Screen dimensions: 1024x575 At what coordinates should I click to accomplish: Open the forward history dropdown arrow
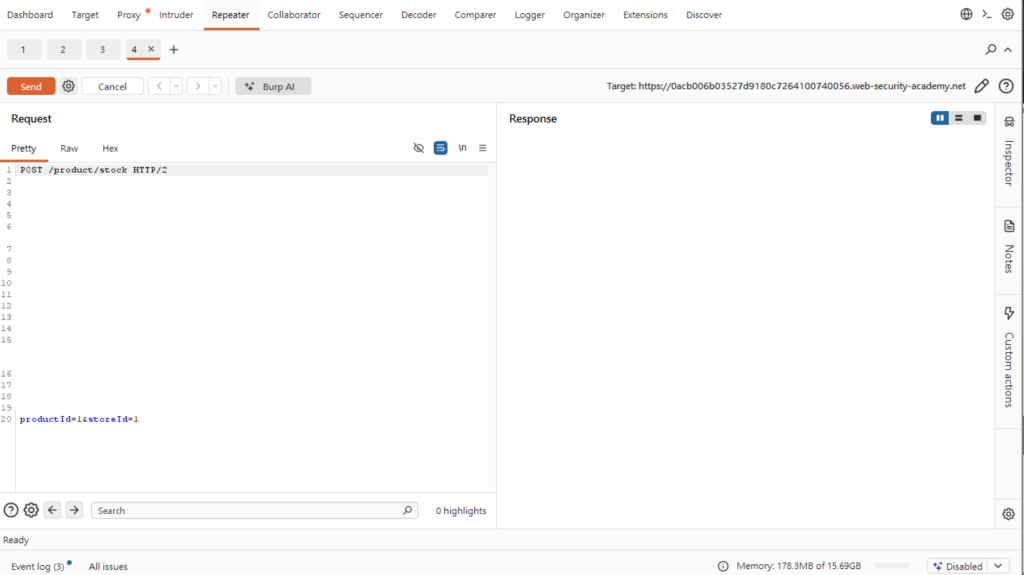pos(215,86)
